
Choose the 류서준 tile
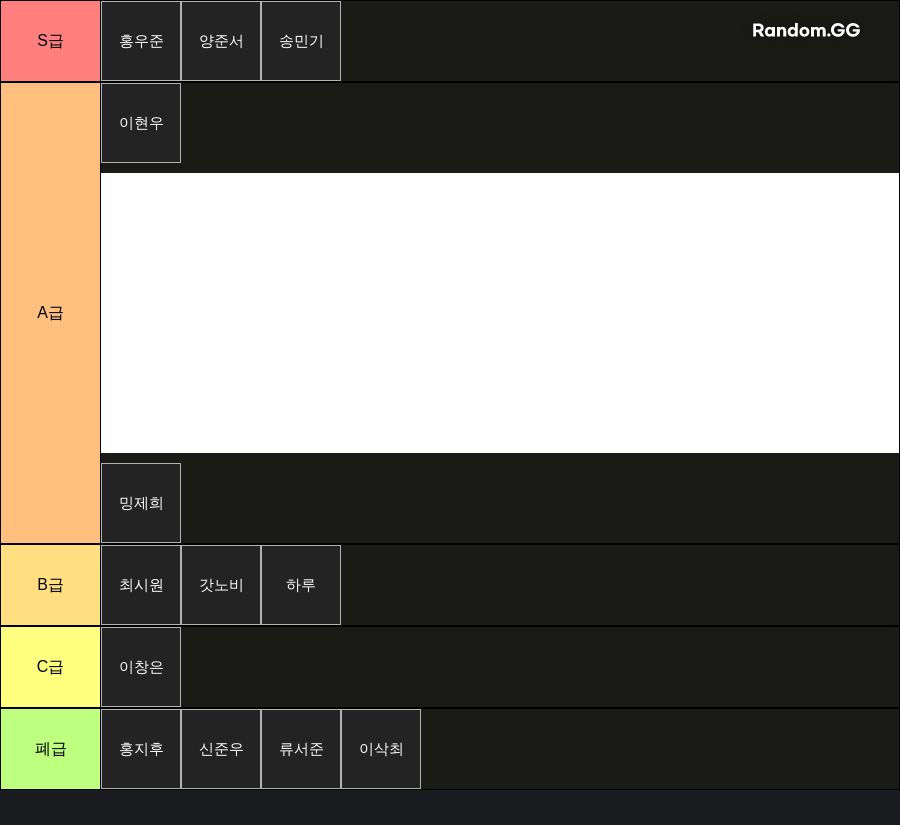(x=301, y=749)
